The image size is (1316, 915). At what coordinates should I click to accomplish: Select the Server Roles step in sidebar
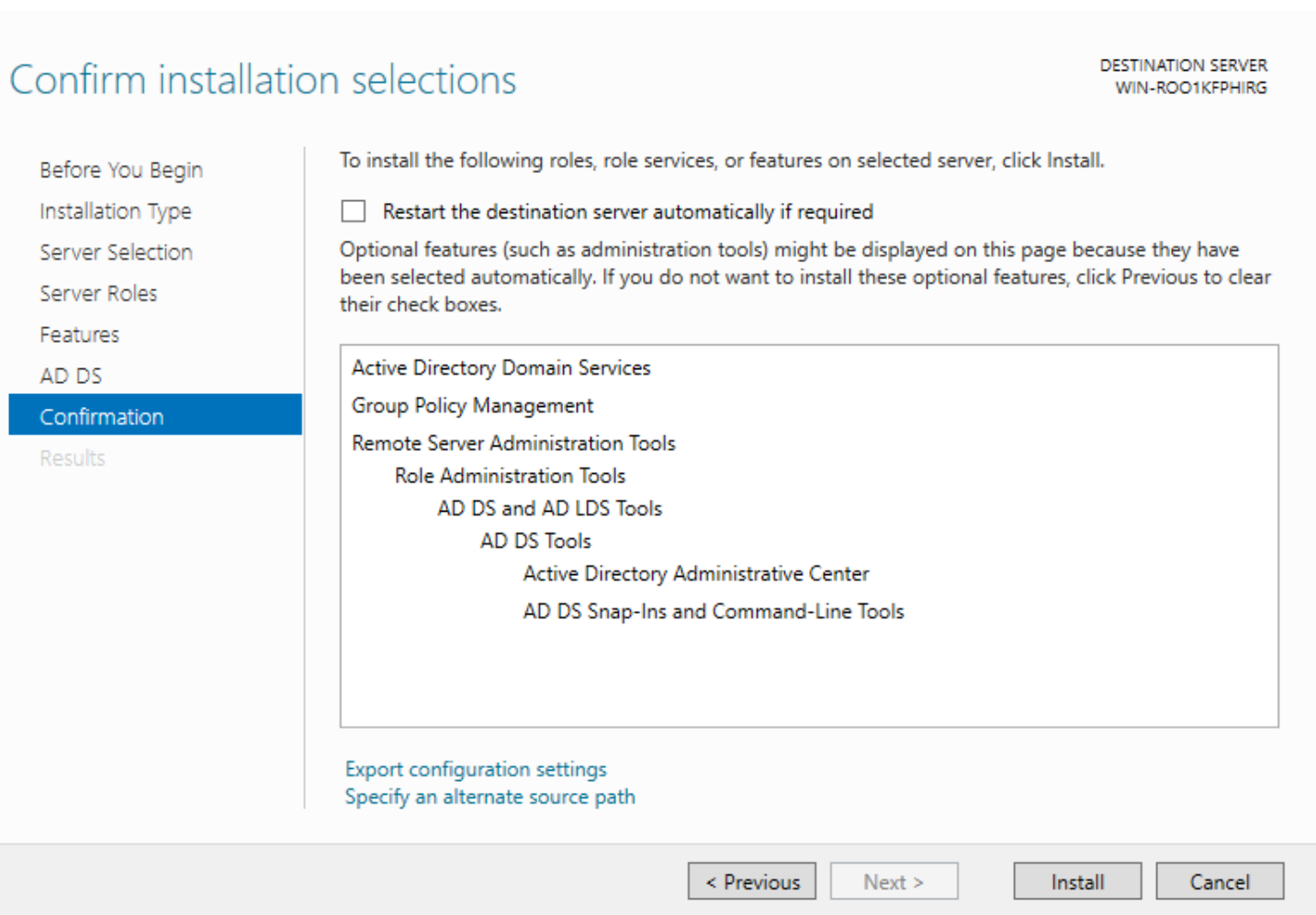98,294
